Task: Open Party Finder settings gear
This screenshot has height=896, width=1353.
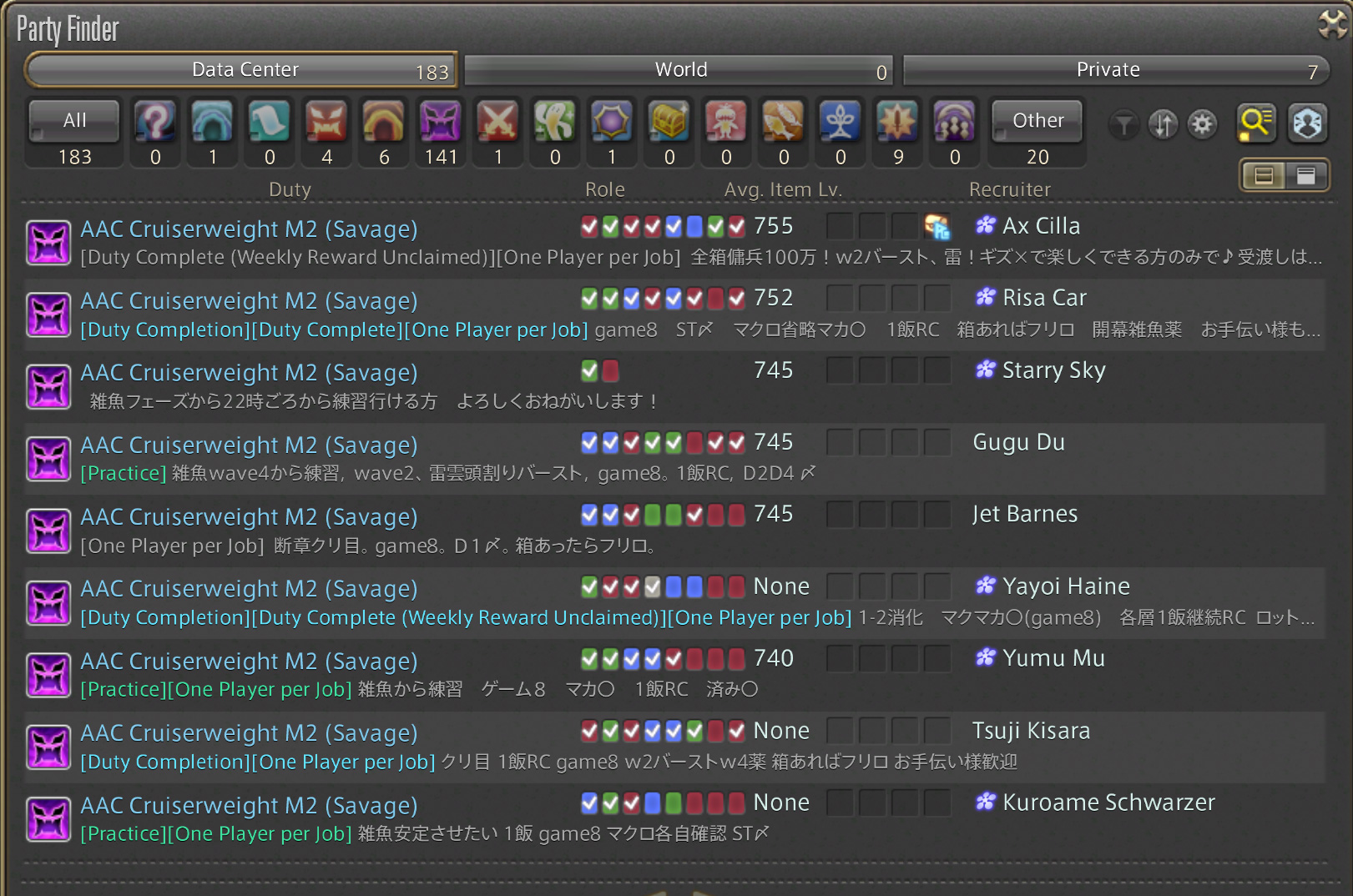Action: click(x=1203, y=125)
